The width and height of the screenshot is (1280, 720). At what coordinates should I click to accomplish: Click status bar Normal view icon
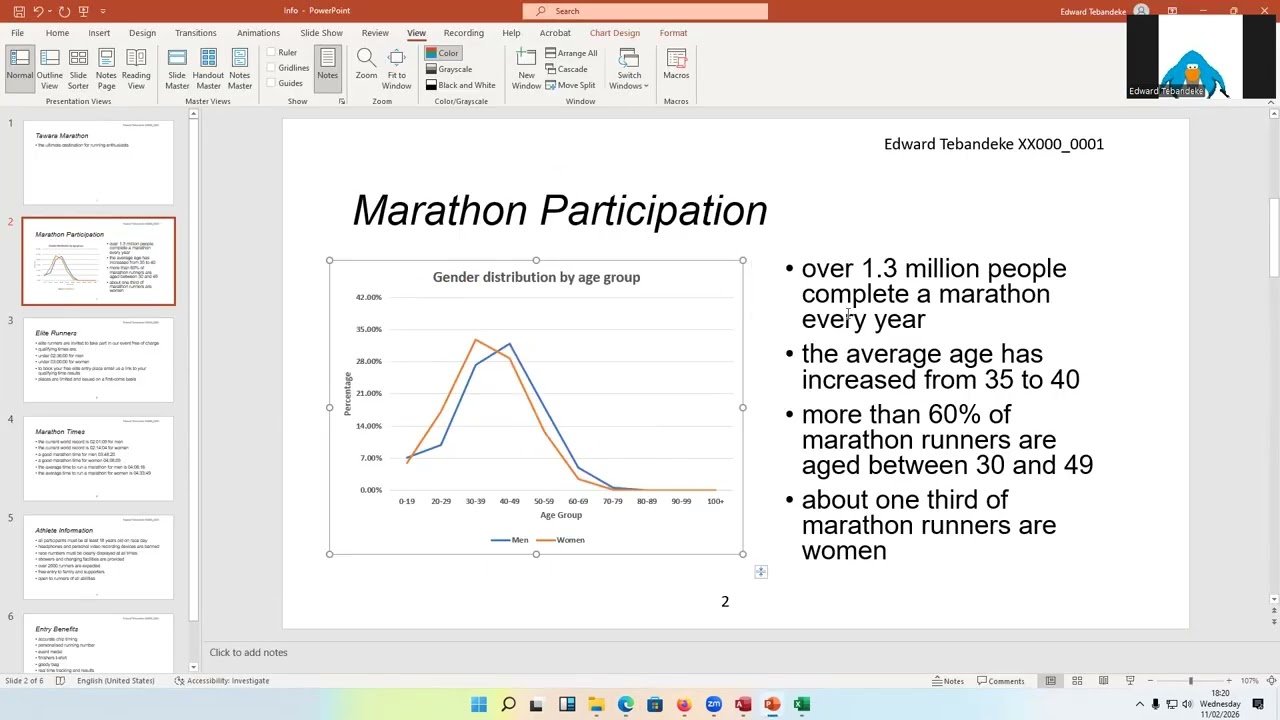pos(1050,681)
